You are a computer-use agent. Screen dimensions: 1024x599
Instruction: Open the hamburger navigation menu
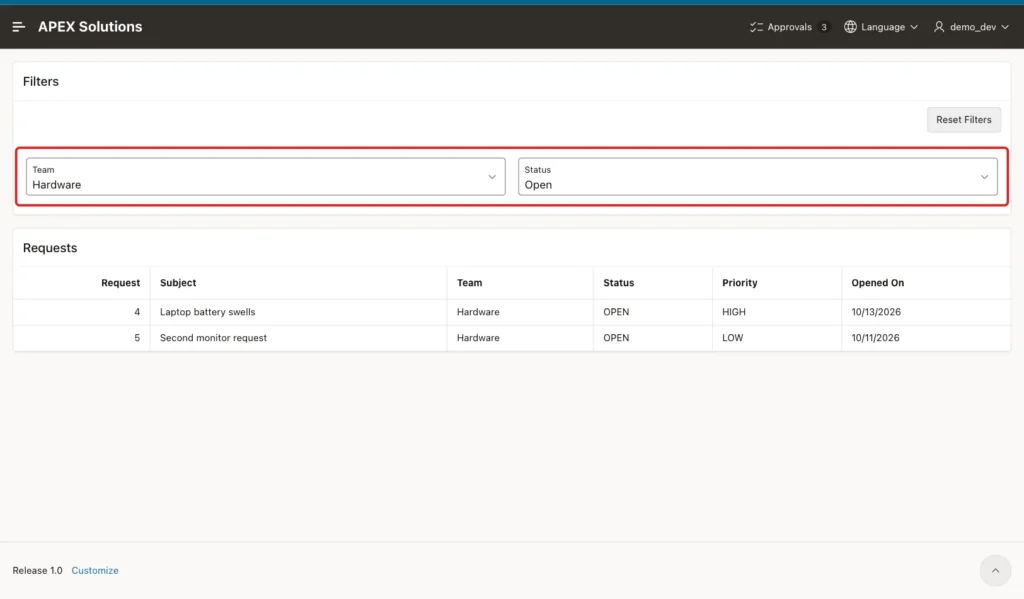pos(18,27)
